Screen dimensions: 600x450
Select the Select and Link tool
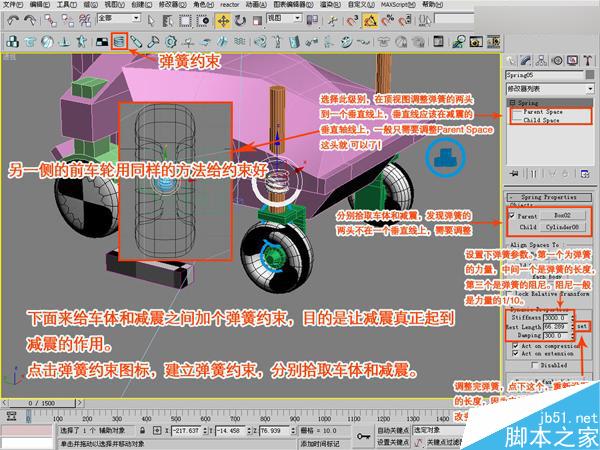50,20
